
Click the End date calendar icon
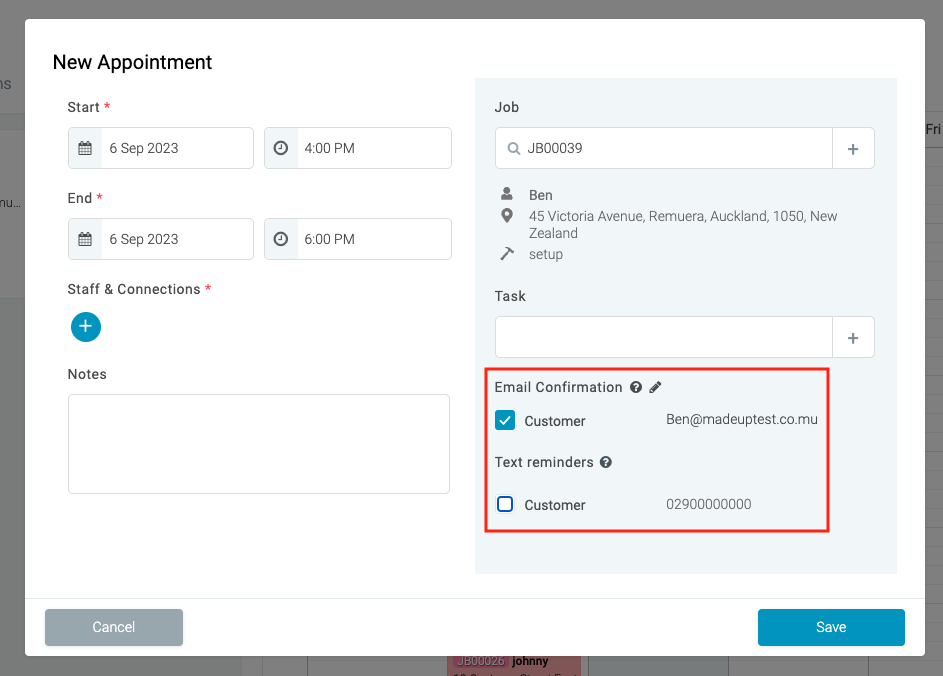85,239
